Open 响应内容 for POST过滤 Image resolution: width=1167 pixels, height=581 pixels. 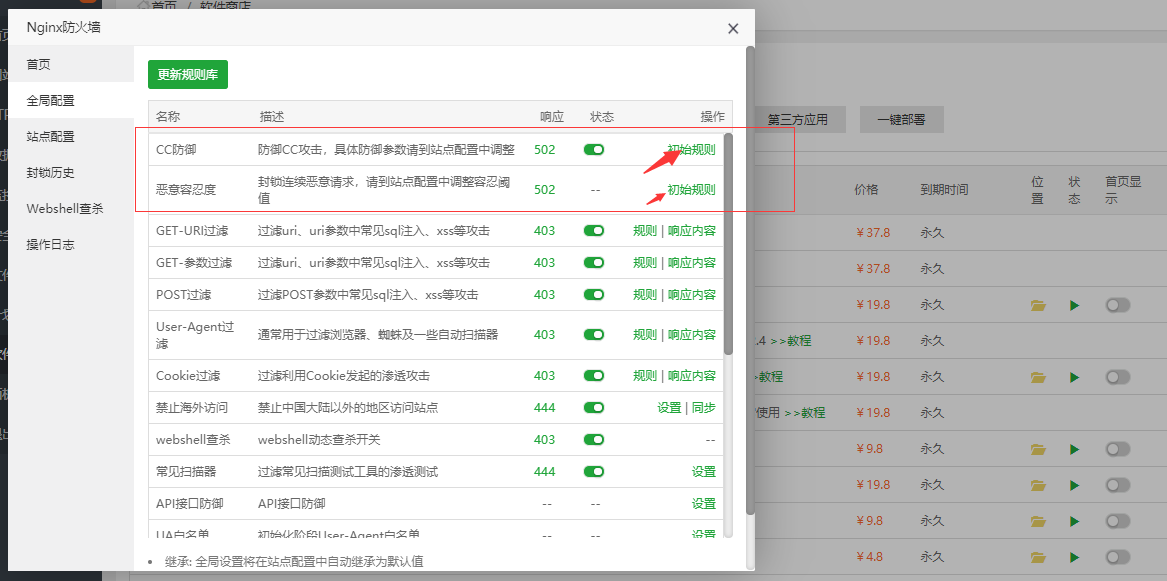coord(692,295)
